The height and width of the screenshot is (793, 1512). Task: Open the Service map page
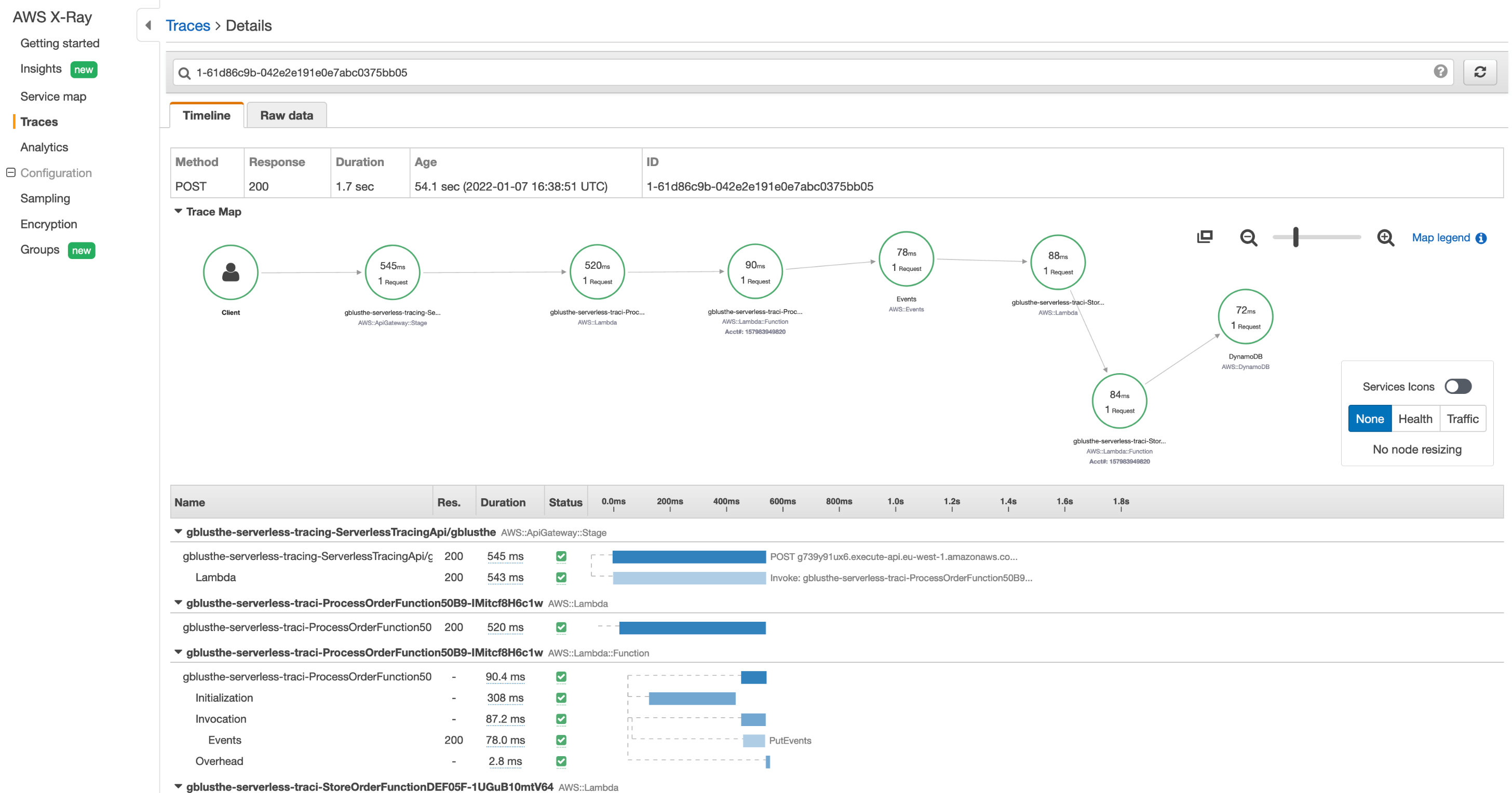coord(53,96)
